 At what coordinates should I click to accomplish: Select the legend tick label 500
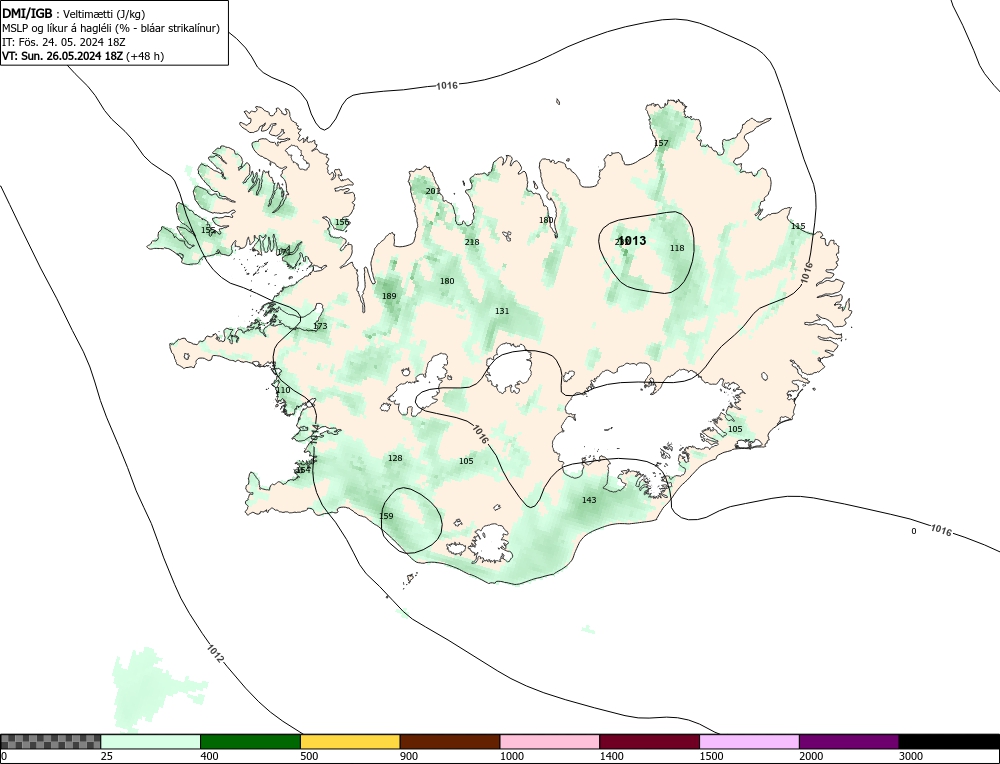pyautogui.click(x=309, y=756)
